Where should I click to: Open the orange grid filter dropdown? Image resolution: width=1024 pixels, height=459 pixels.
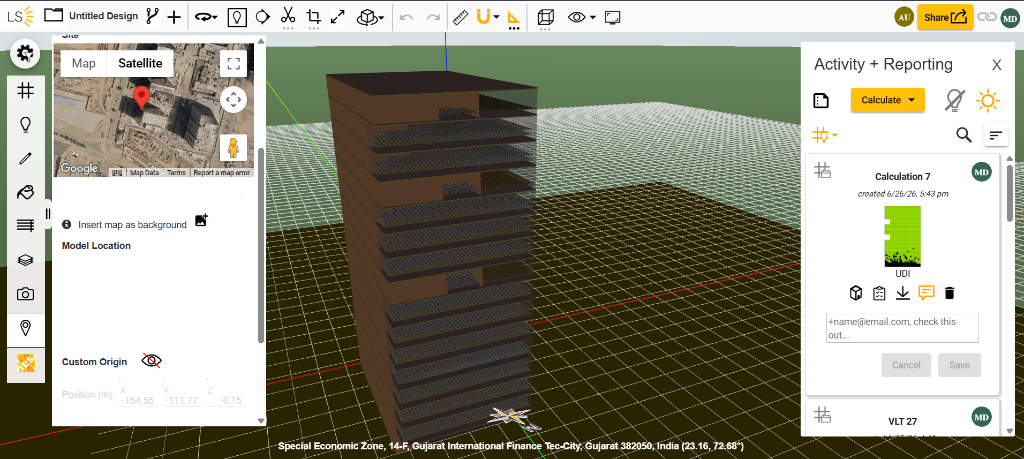pos(825,135)
